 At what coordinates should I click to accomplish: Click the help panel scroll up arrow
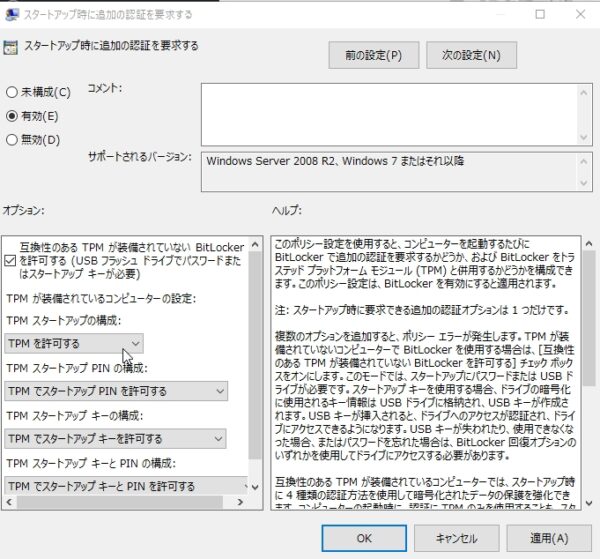(589, 244)
